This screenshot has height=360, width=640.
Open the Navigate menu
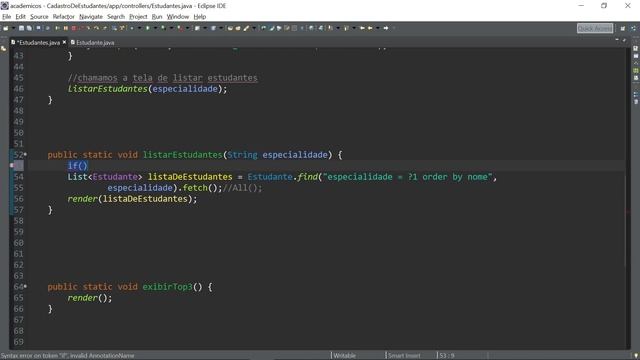(x=91, y=17)
